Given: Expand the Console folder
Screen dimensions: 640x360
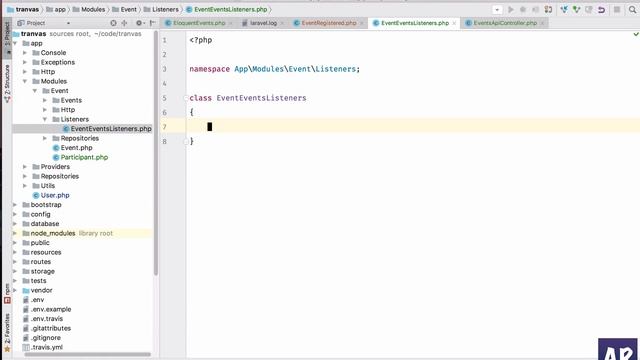Looking at the screenshot, I should click(25, 53).
